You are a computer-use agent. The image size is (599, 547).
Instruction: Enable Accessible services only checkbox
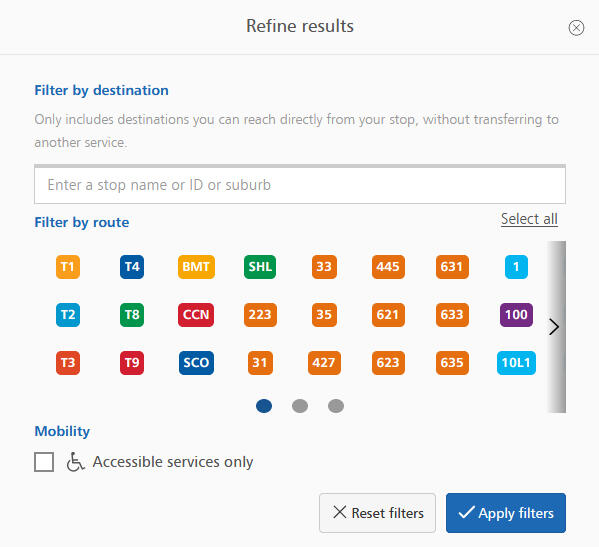44,462
